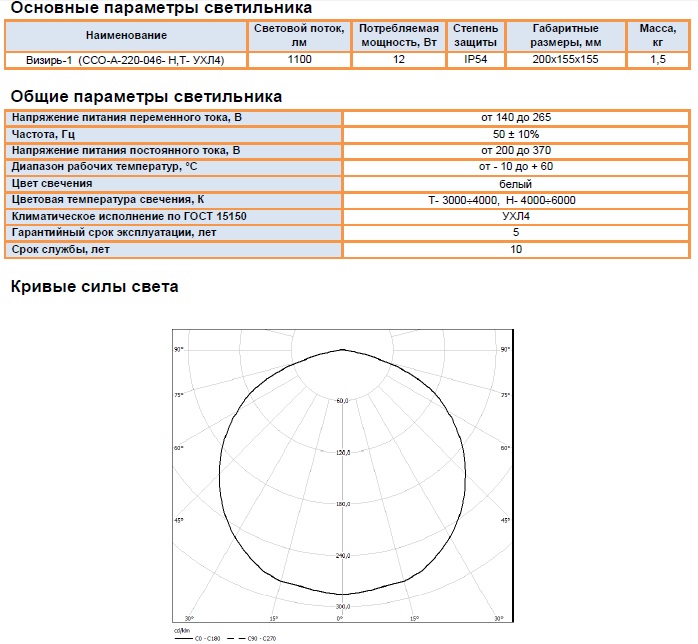Click the "0°" angle label at chart bottom
Viewport: 698px width, 644px height.
[x=340, y=619]
